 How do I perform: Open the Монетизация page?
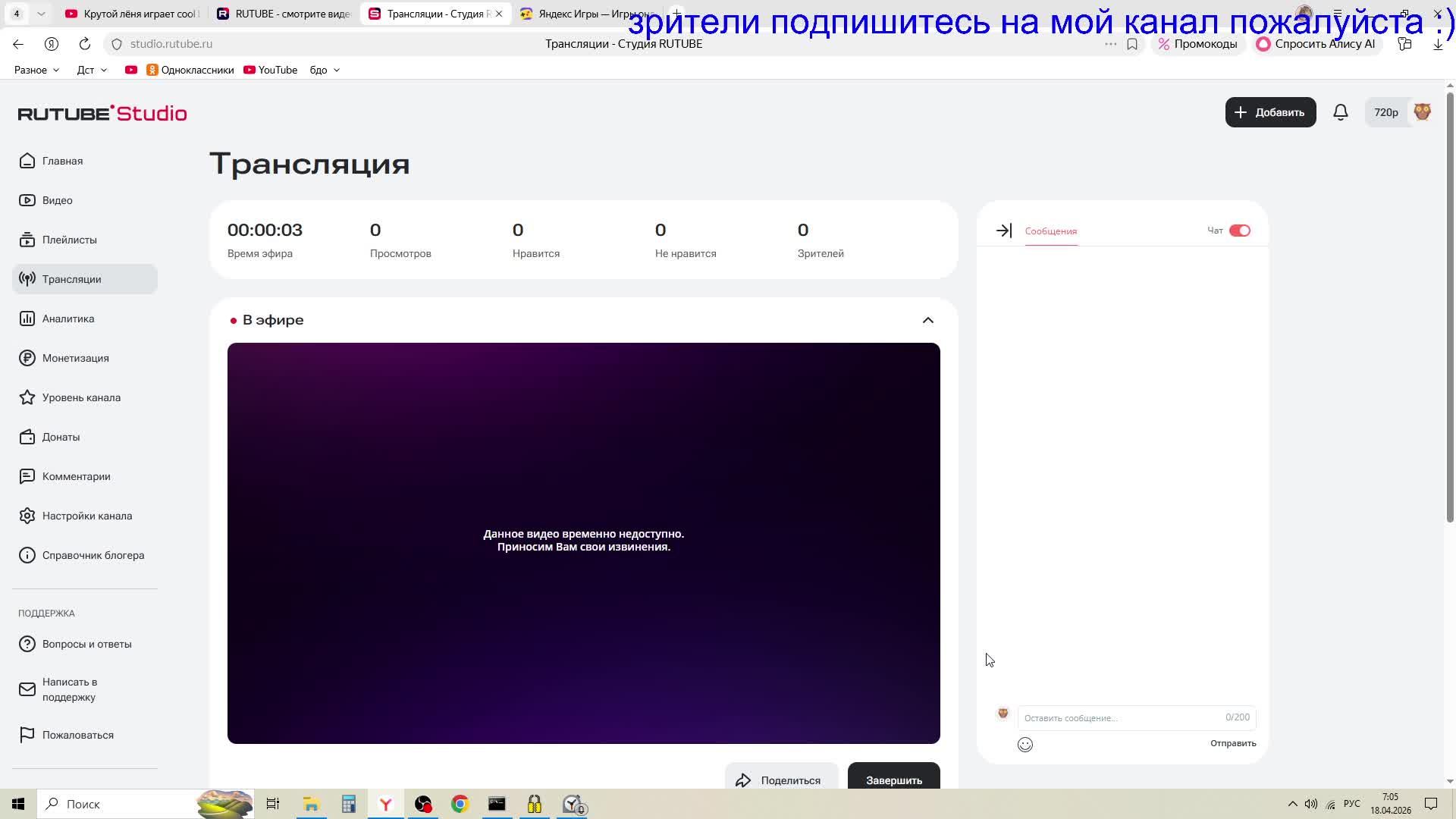(75, 358)
